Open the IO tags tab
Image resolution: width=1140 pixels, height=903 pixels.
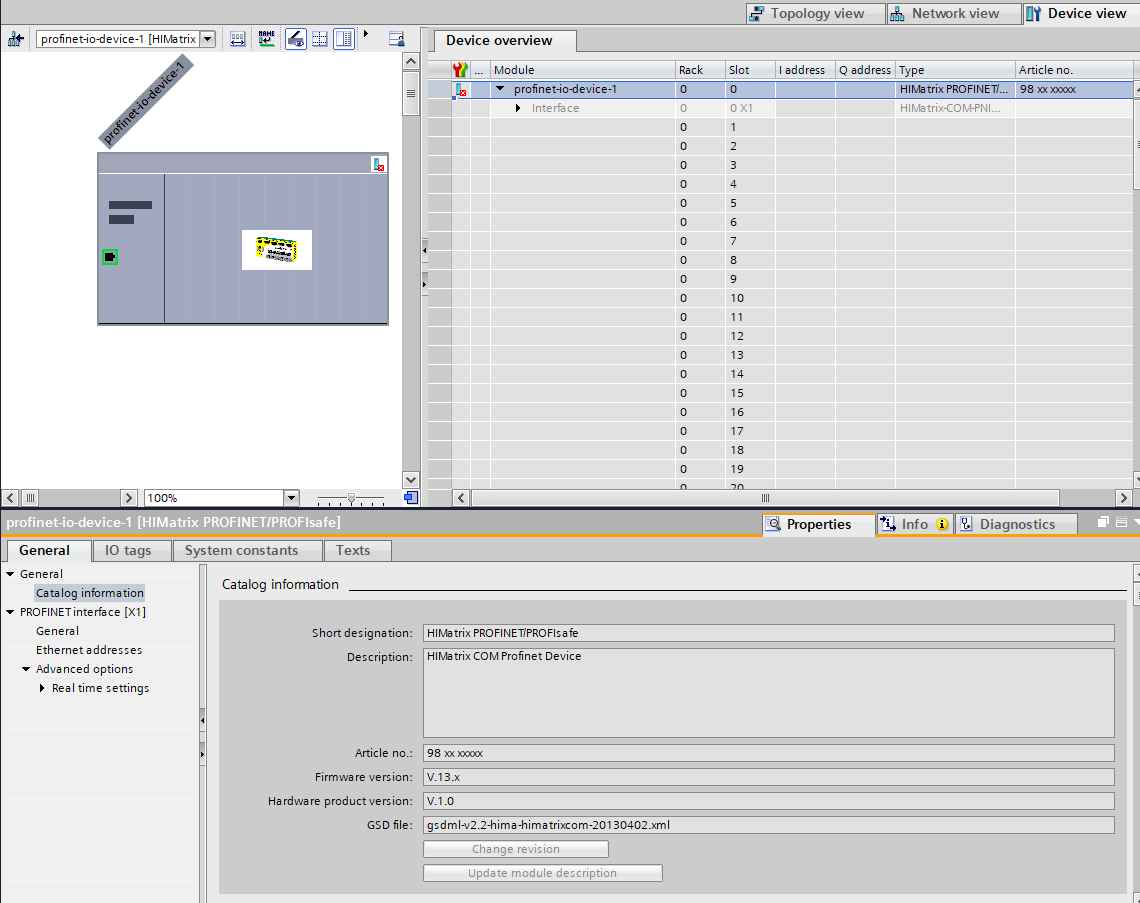click(128, 550)
